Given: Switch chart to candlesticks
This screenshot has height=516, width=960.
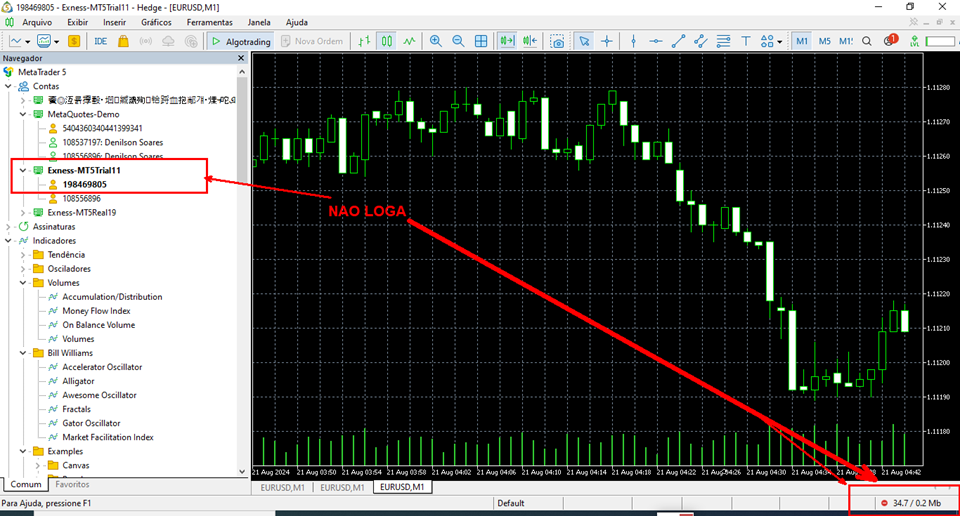Looking at the screenshot, I should tap(387, 41).
